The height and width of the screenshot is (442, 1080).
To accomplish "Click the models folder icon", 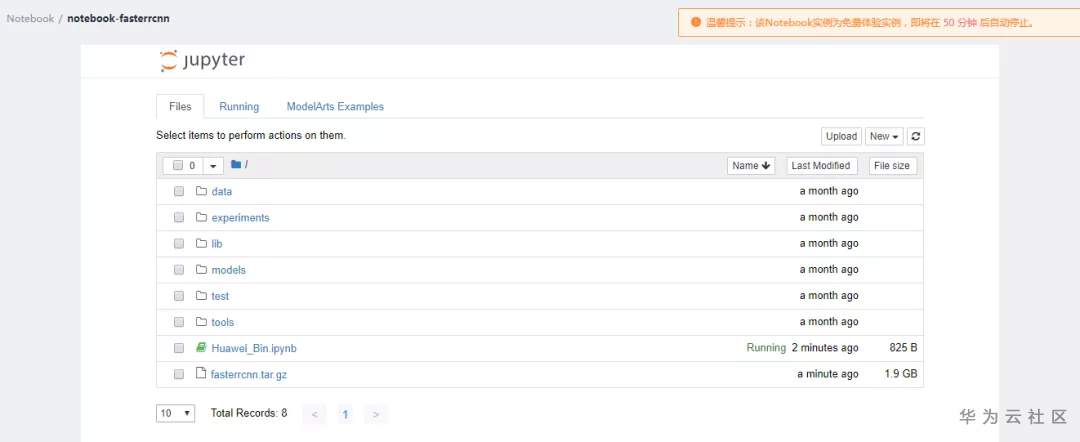I will click(201, 269).
